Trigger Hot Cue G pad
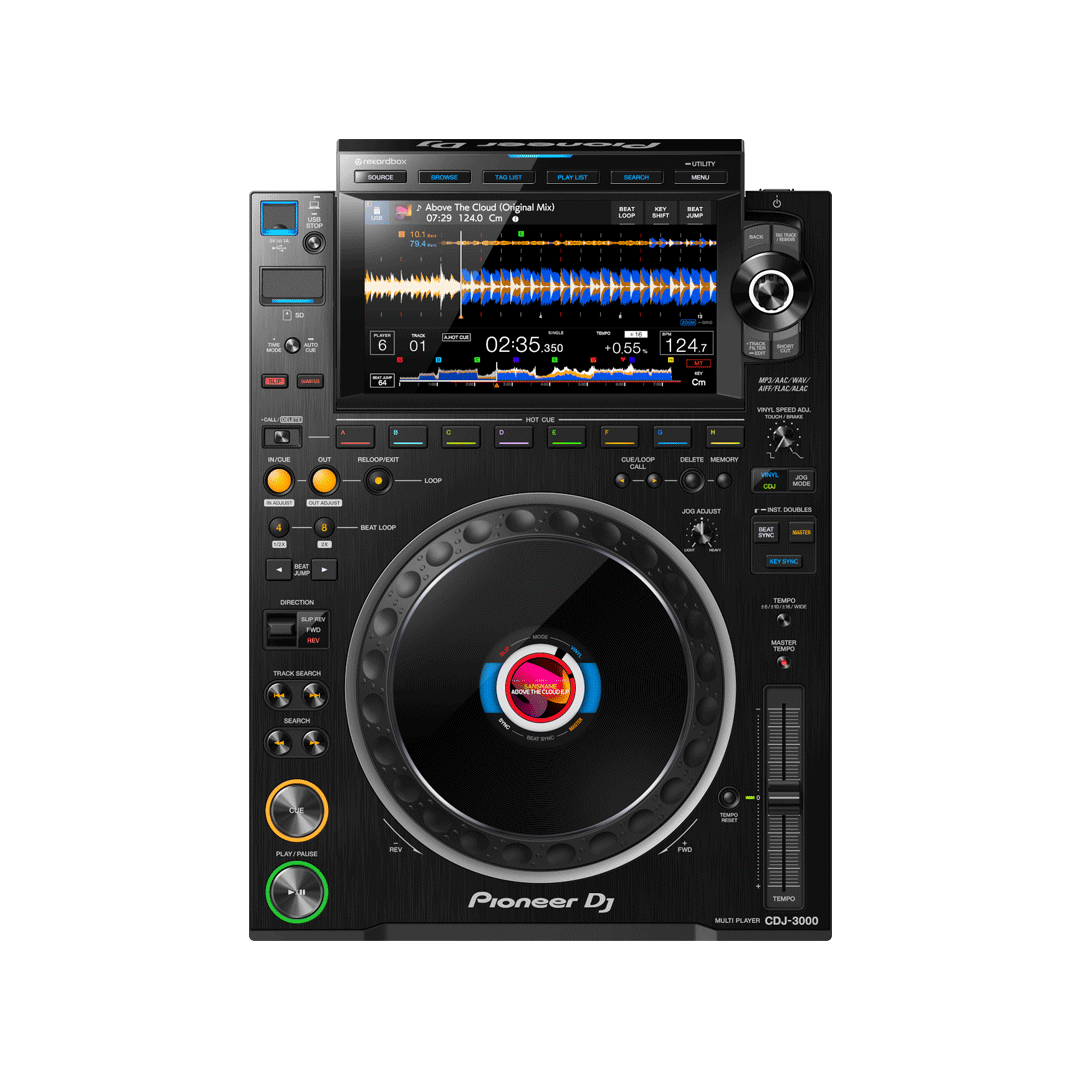Image resolution: width=1080 pixels, height=1080 pixels. [x=672, y=437]
